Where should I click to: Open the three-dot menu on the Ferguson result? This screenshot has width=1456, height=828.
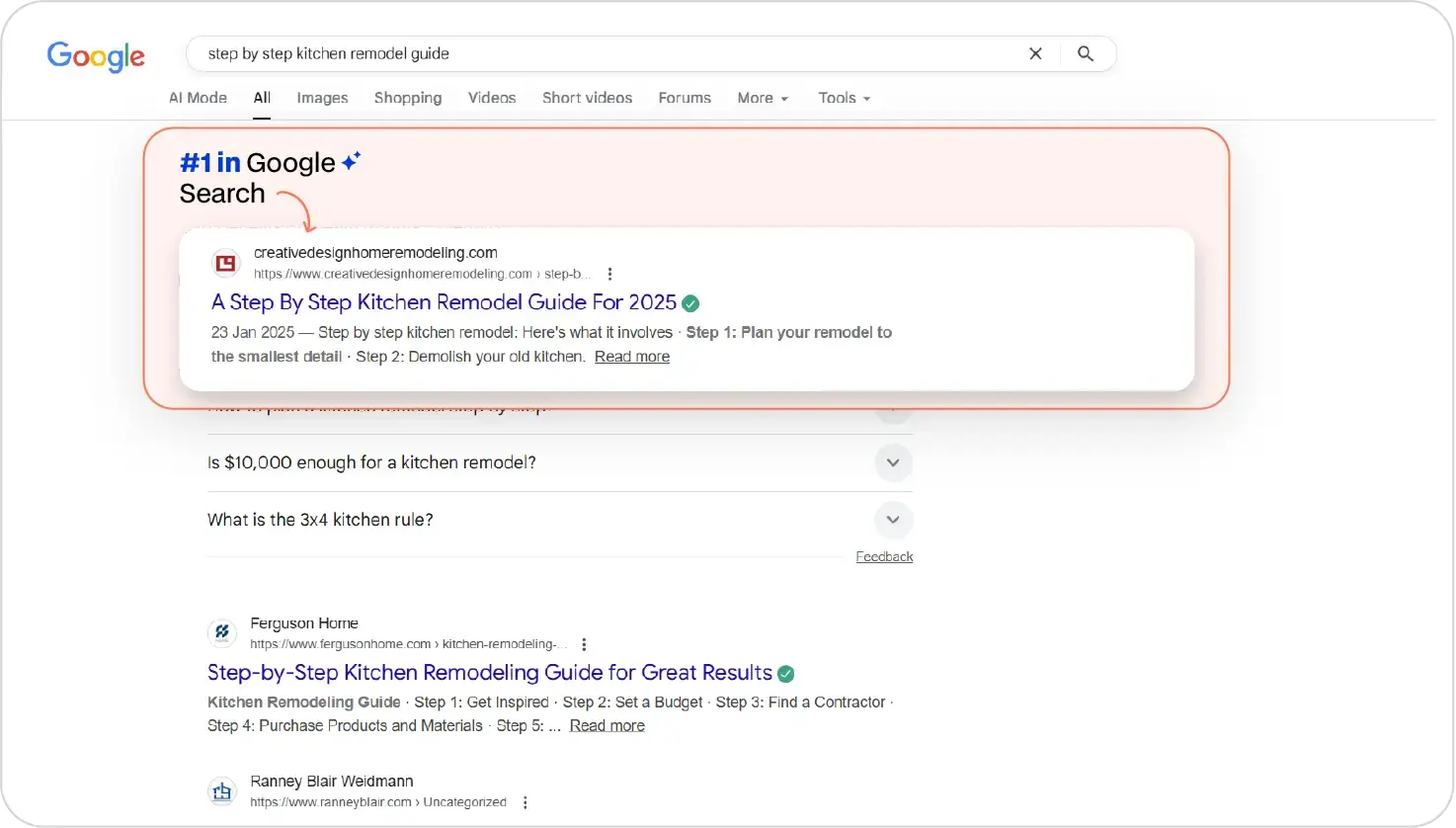[x=584, y=643]
